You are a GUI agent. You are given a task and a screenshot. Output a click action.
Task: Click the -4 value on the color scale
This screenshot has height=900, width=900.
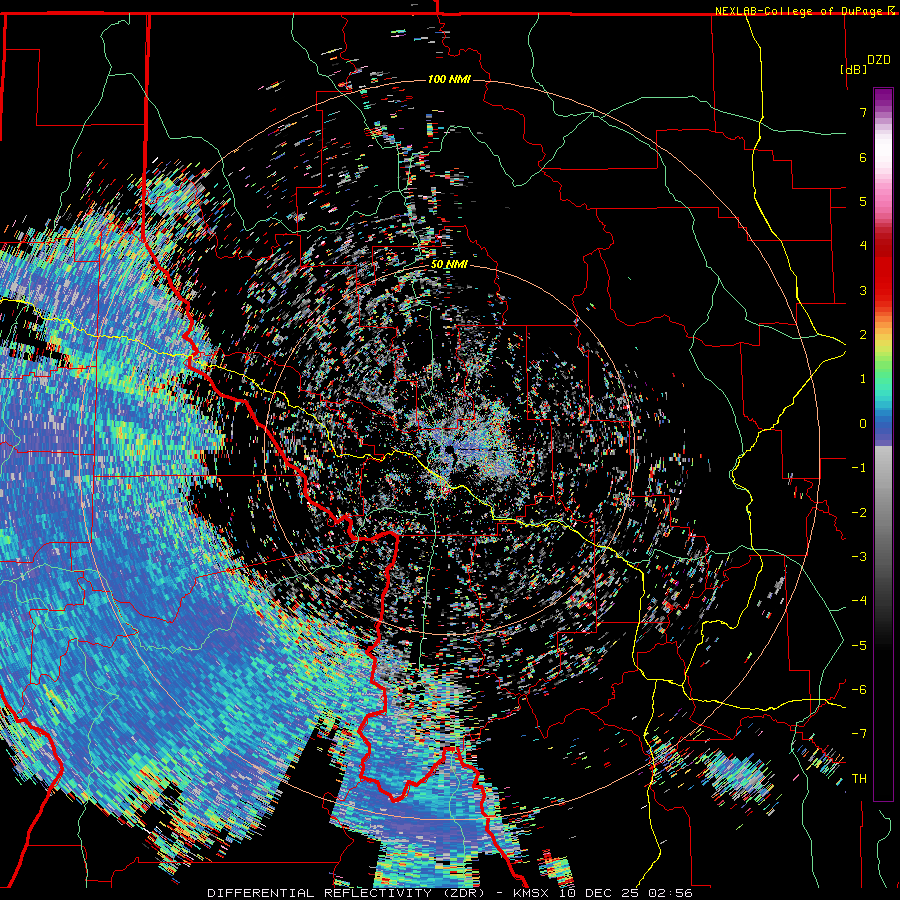click(x=859, y=601)
